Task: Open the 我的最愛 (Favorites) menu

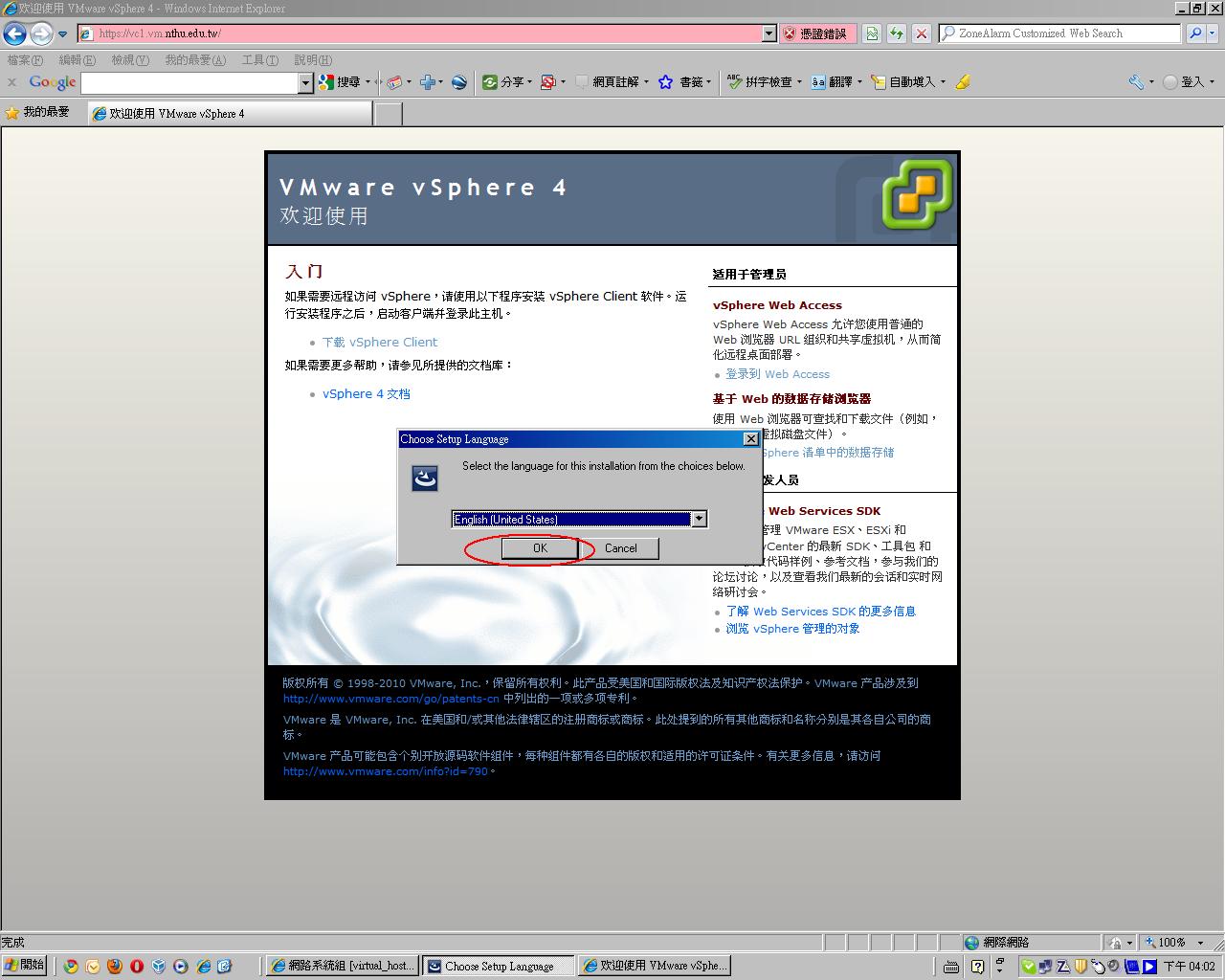Action: coord(195,60)
